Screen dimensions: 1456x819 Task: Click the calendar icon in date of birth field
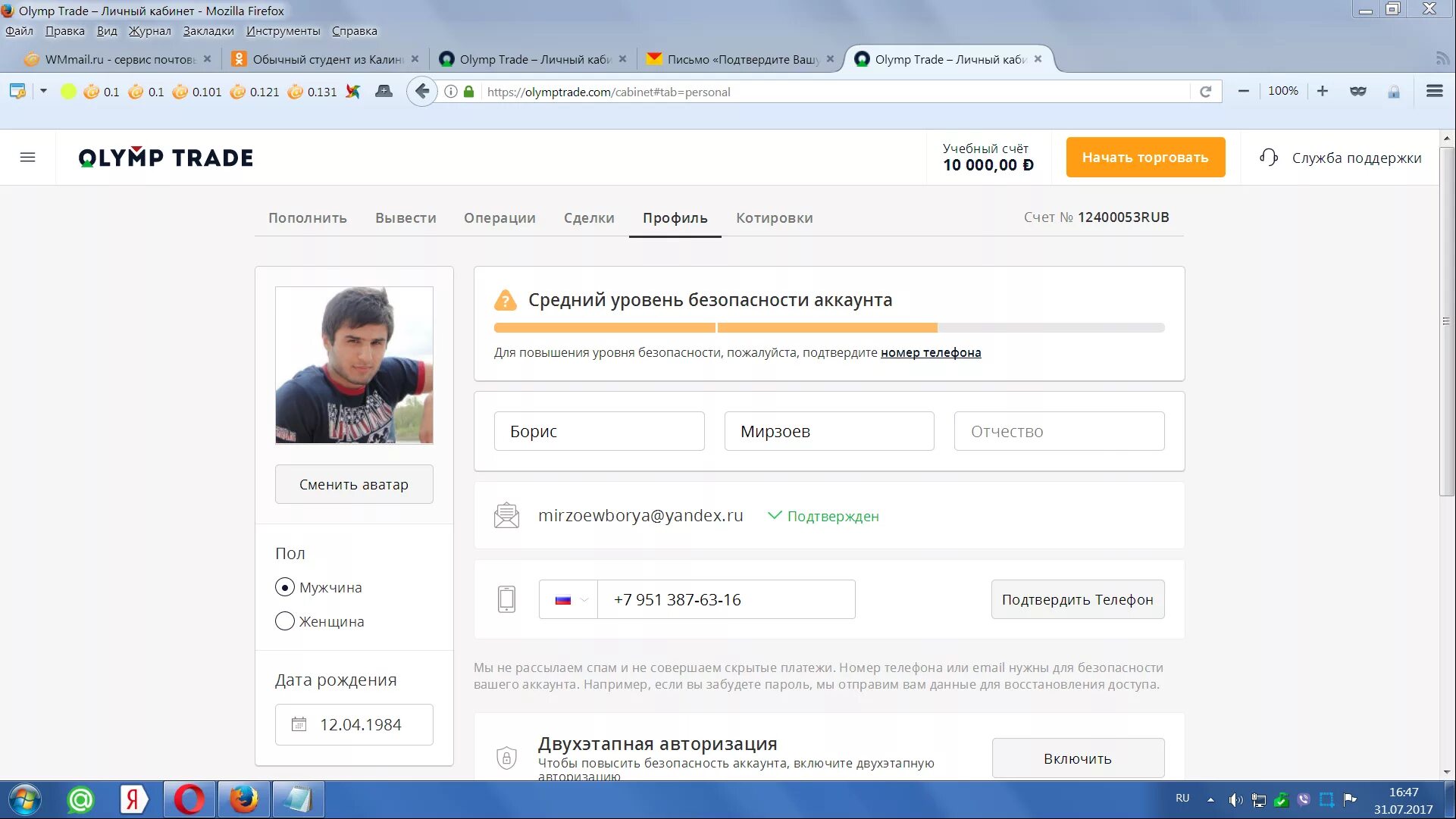click(x=299, y=724)
